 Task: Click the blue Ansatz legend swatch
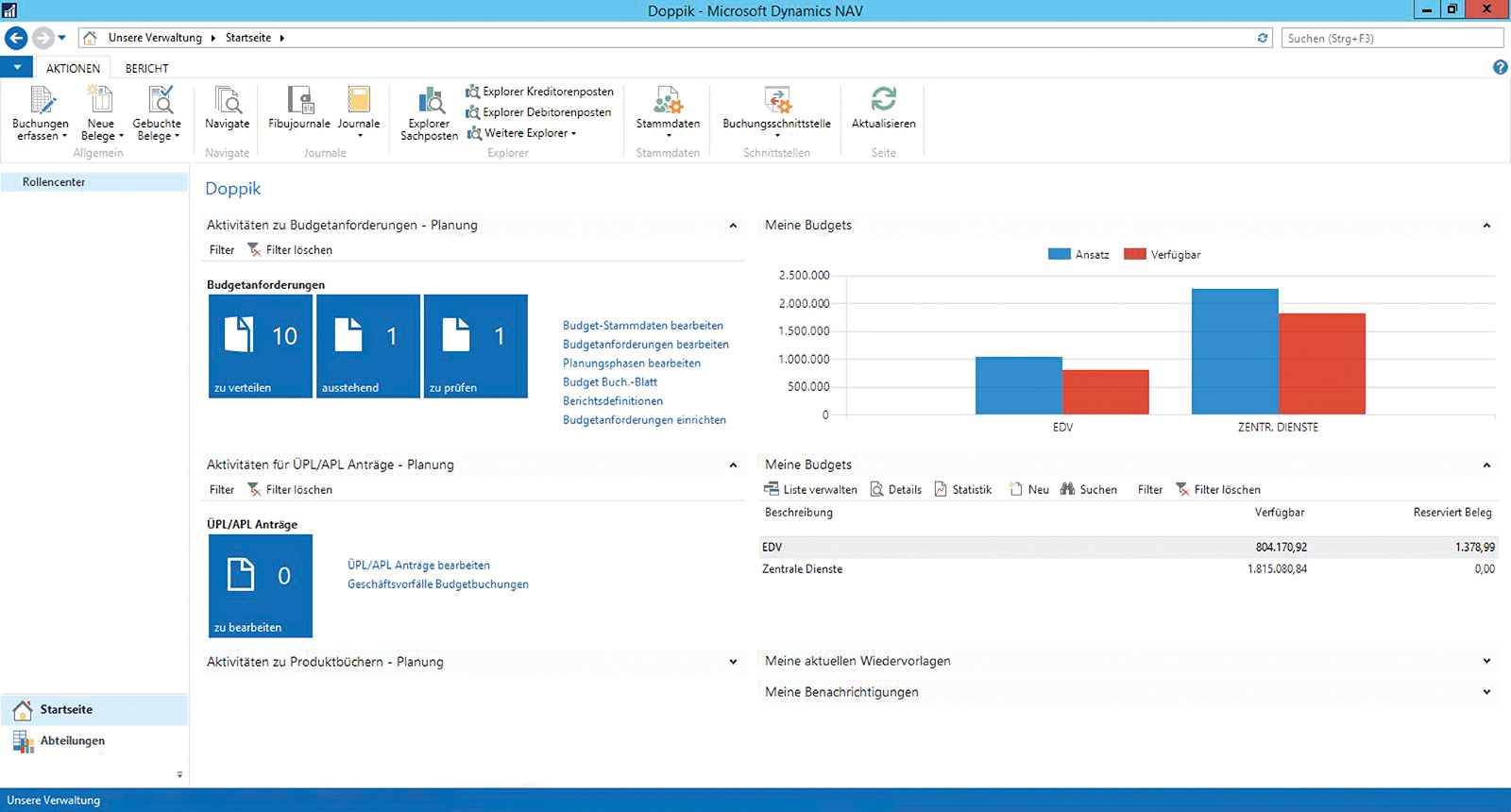1059,255
